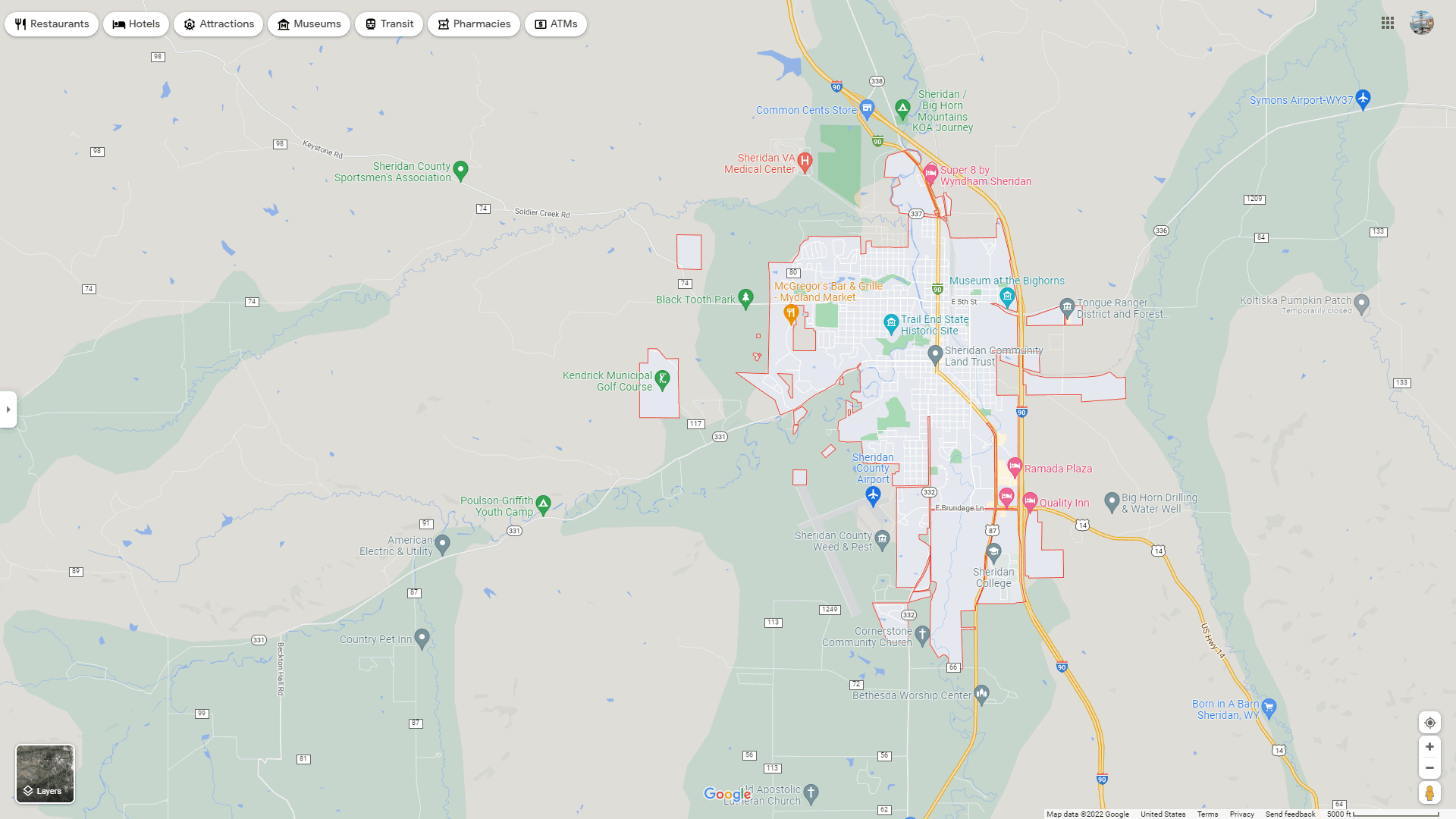The image size is (1456, 819).
Task: Enable the Hotels filter chip
Action: tap(136, 24)
